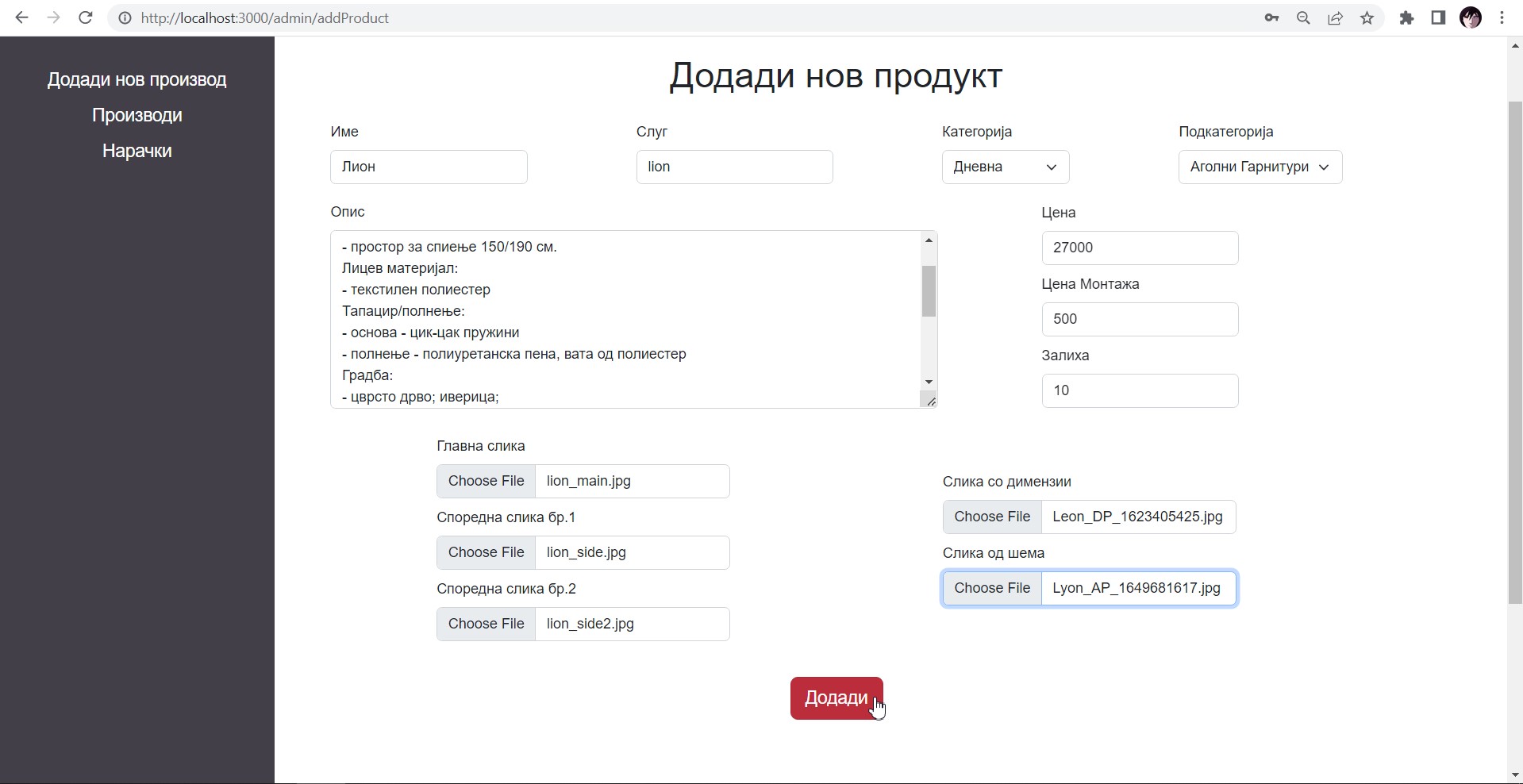Viewport: 1523px width, 784px height.
Task: Bookmark this page with star icon
Action: click(x=1367, y=17)
